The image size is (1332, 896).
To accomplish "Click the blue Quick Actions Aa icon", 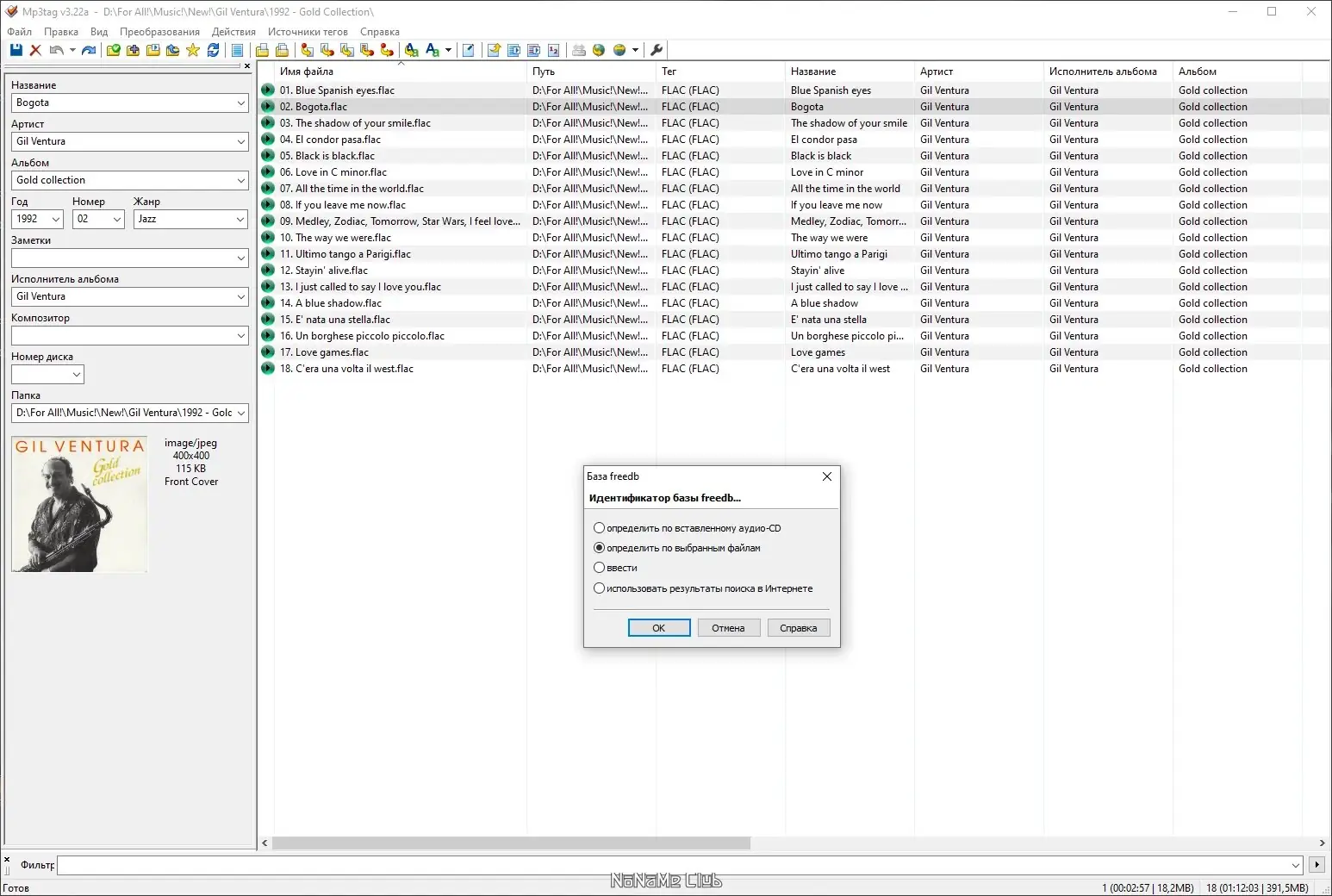I will click(433, 50).
